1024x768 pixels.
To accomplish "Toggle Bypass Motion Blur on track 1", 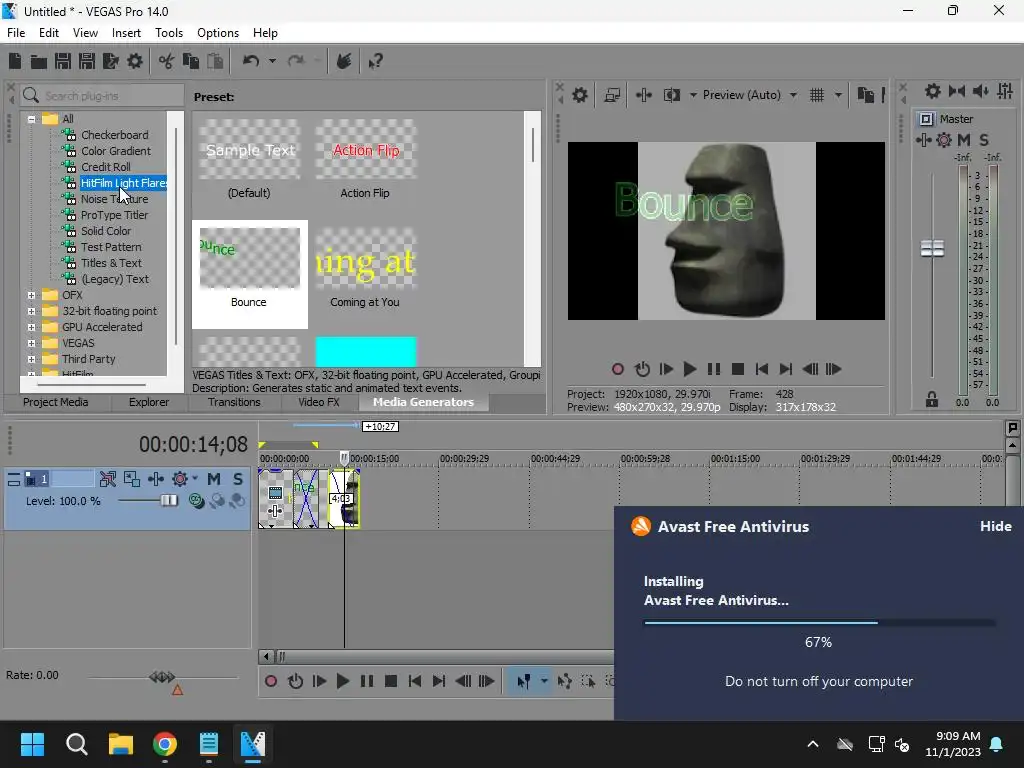I will coord(108,479).
